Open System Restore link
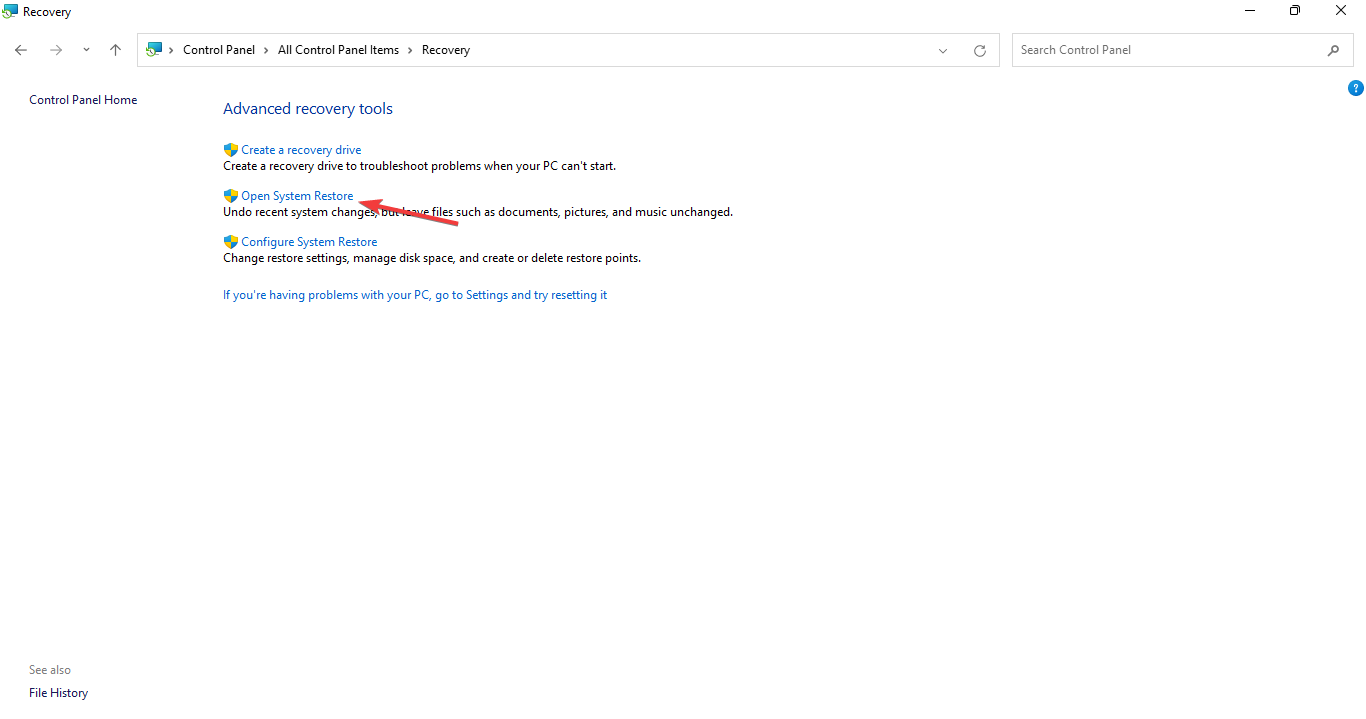This screenshot has height=719, width=1366. click(x=297, y=196)
